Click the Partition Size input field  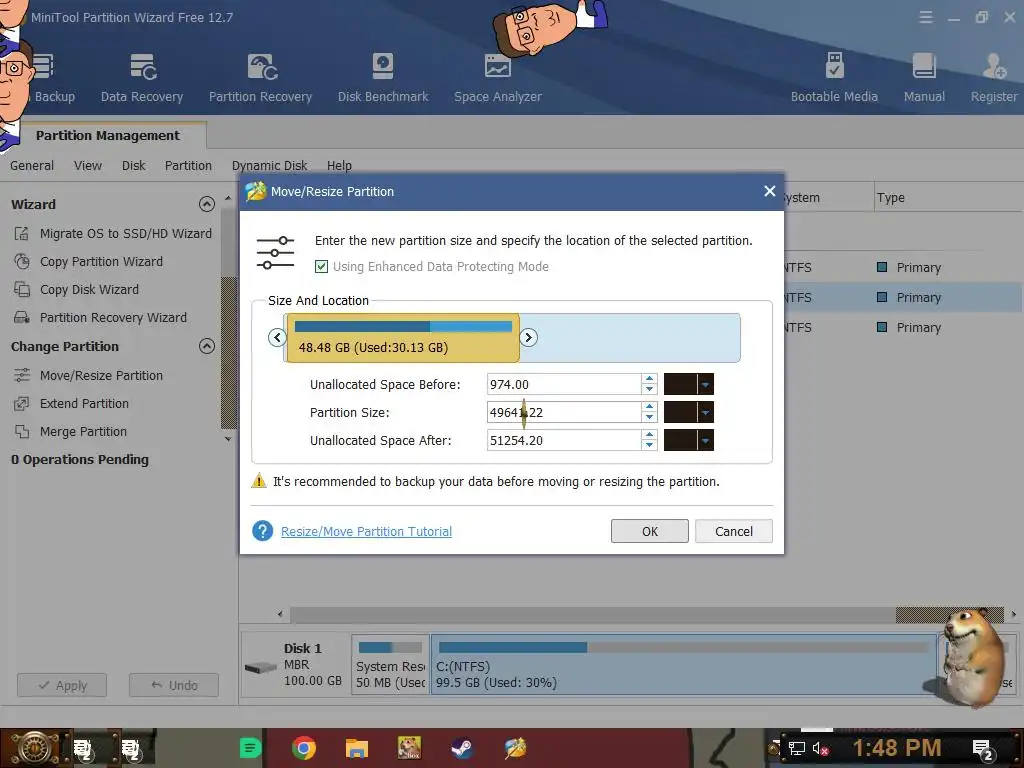[x=564, y=412]
